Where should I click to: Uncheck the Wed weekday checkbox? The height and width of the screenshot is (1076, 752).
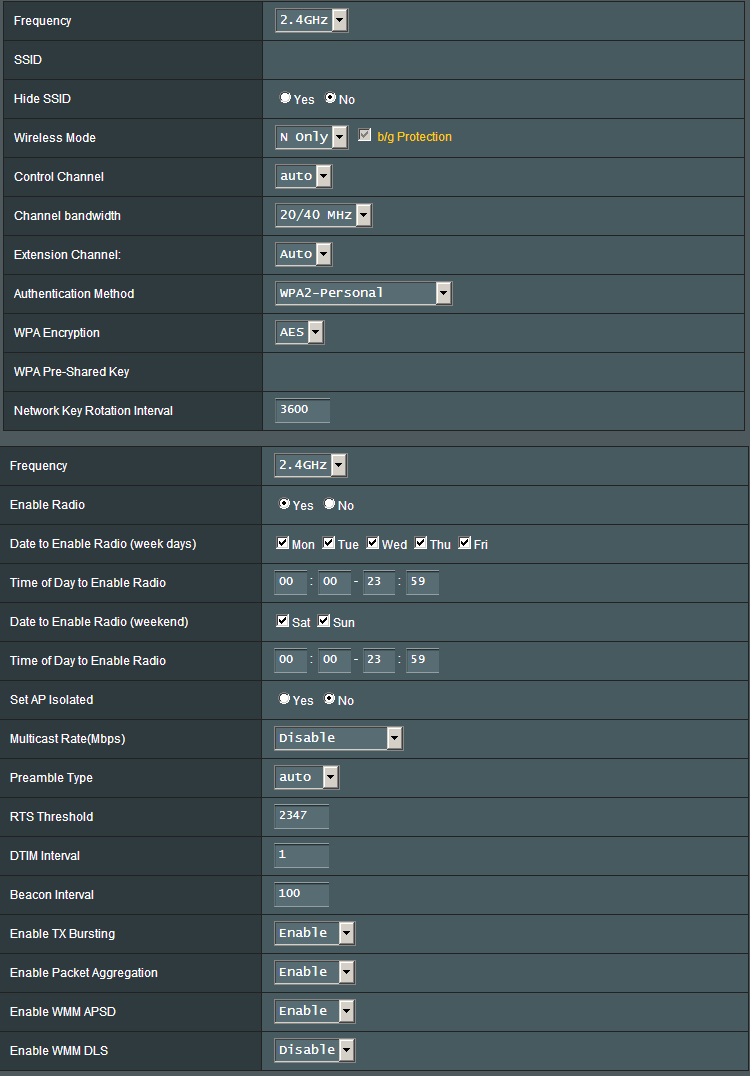click(x=373, y=543)
